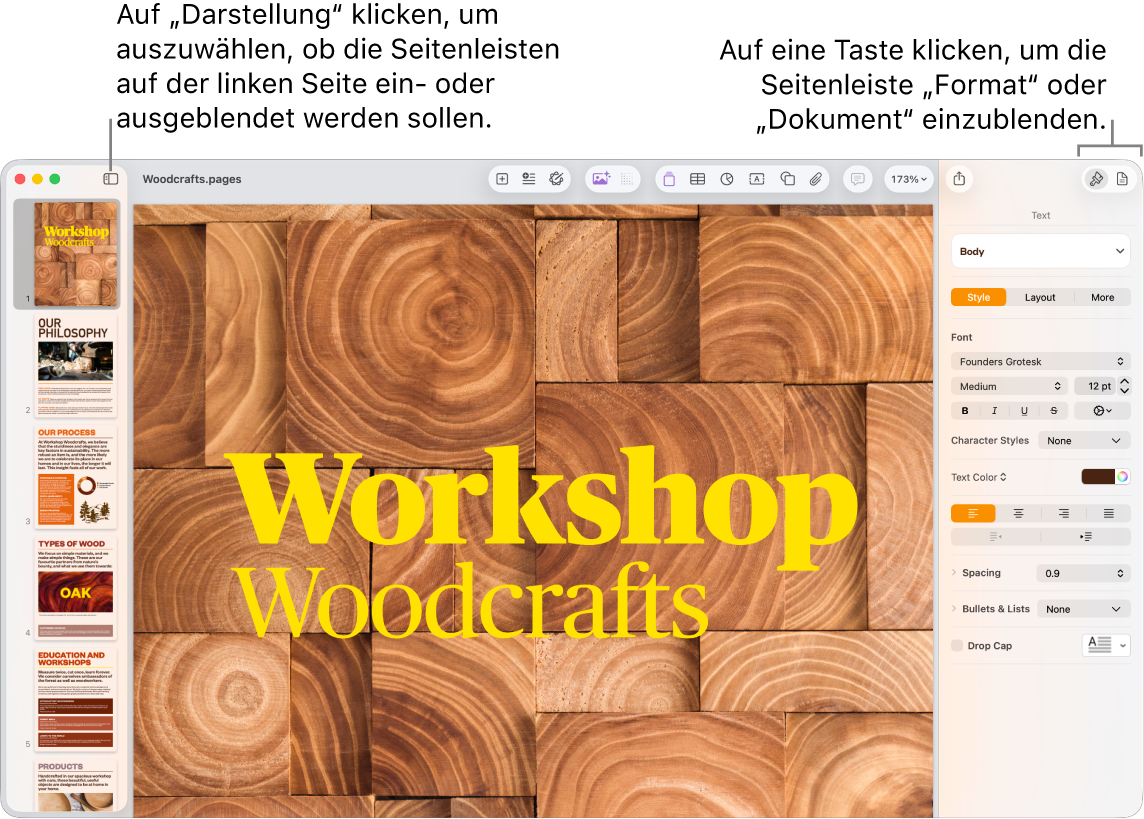
Task: Toggle italic text formatting
Action: [994, 411]
